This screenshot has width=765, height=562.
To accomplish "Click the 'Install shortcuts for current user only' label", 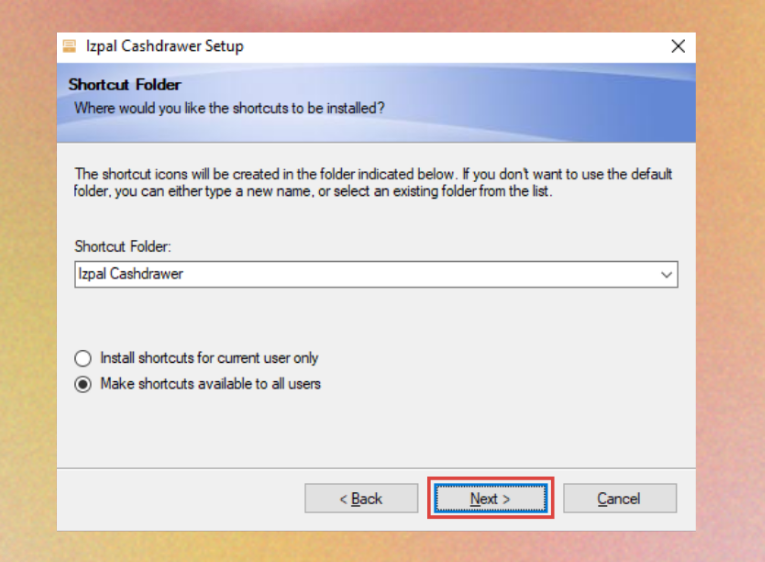I will click(x=209, y=358).
